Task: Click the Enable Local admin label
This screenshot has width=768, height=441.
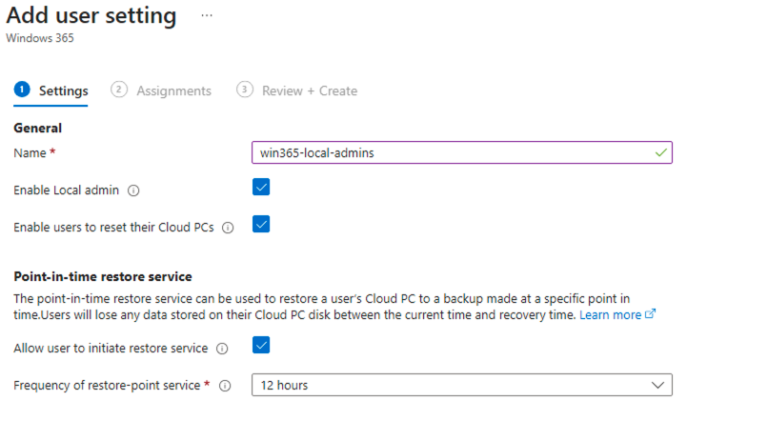Action: (66, 191)
